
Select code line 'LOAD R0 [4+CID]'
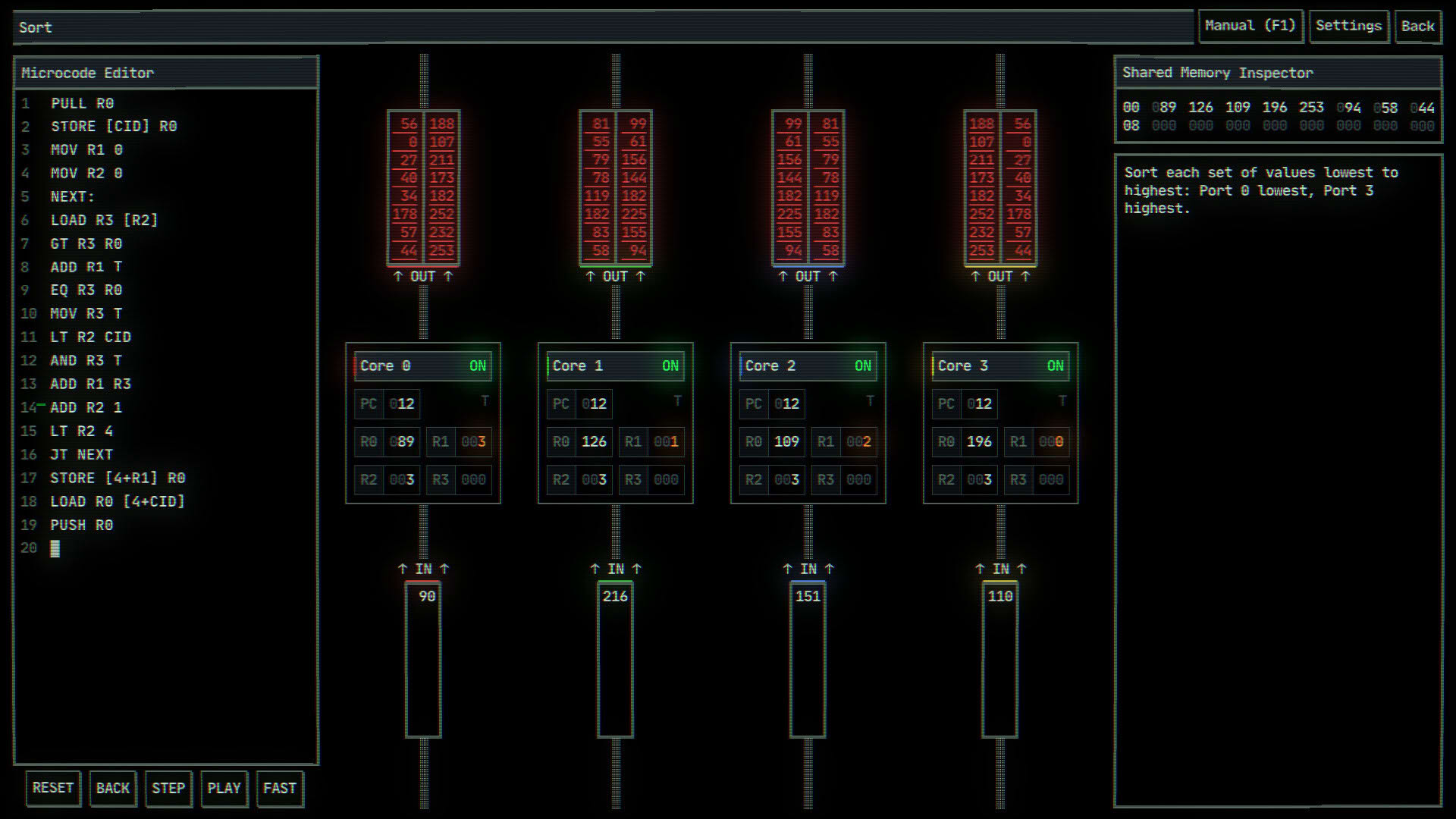(118, 502)
